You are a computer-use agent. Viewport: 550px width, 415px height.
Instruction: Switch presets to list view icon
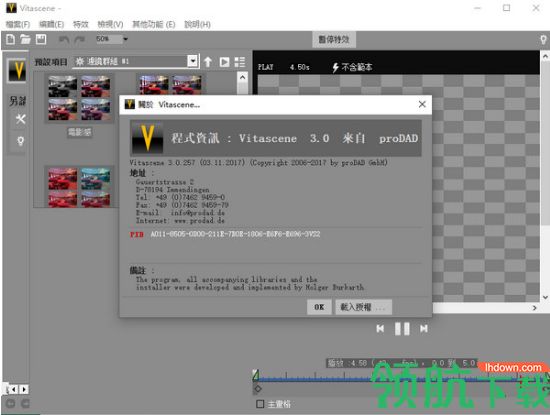click(240, 62)
